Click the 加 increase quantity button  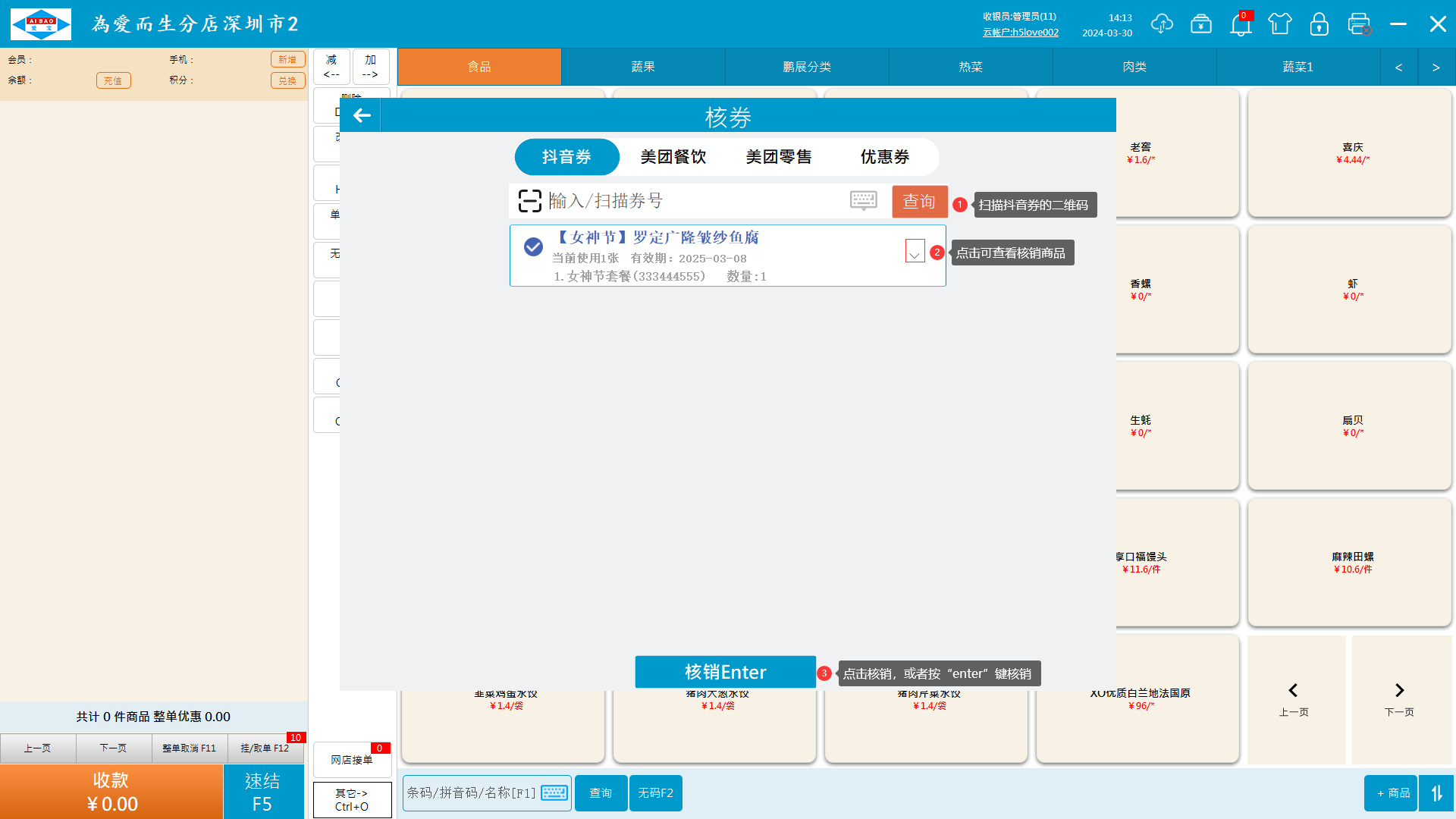pos(371,67)
